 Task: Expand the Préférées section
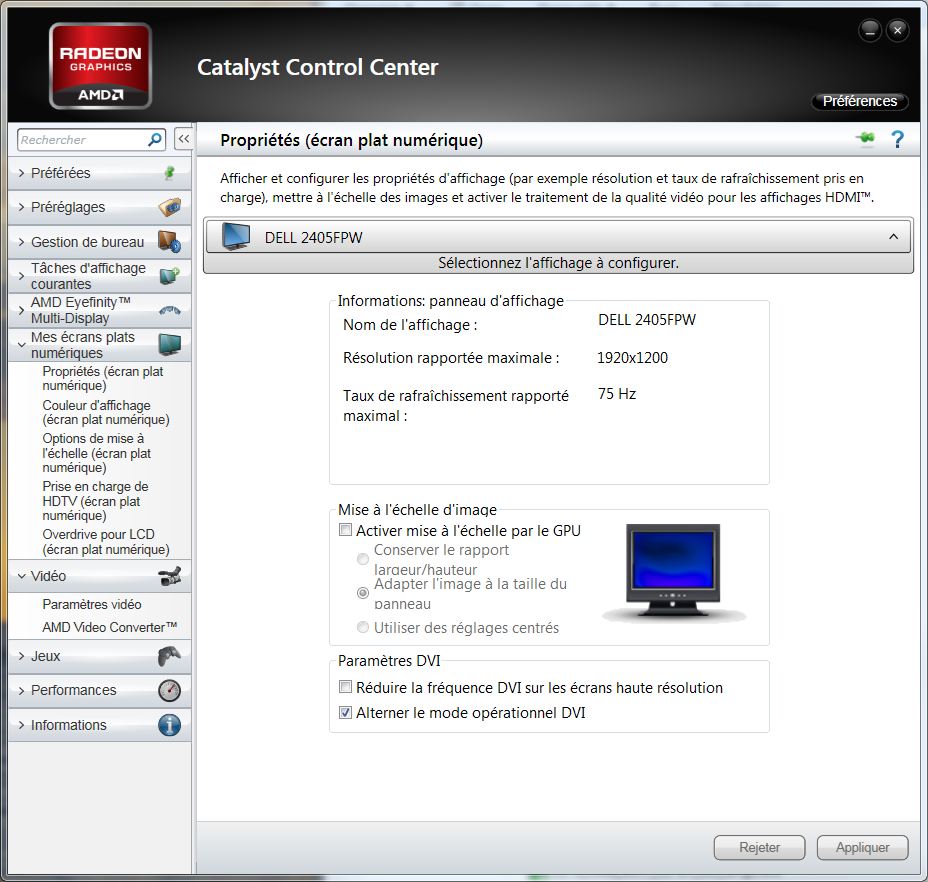coord(21,173)
